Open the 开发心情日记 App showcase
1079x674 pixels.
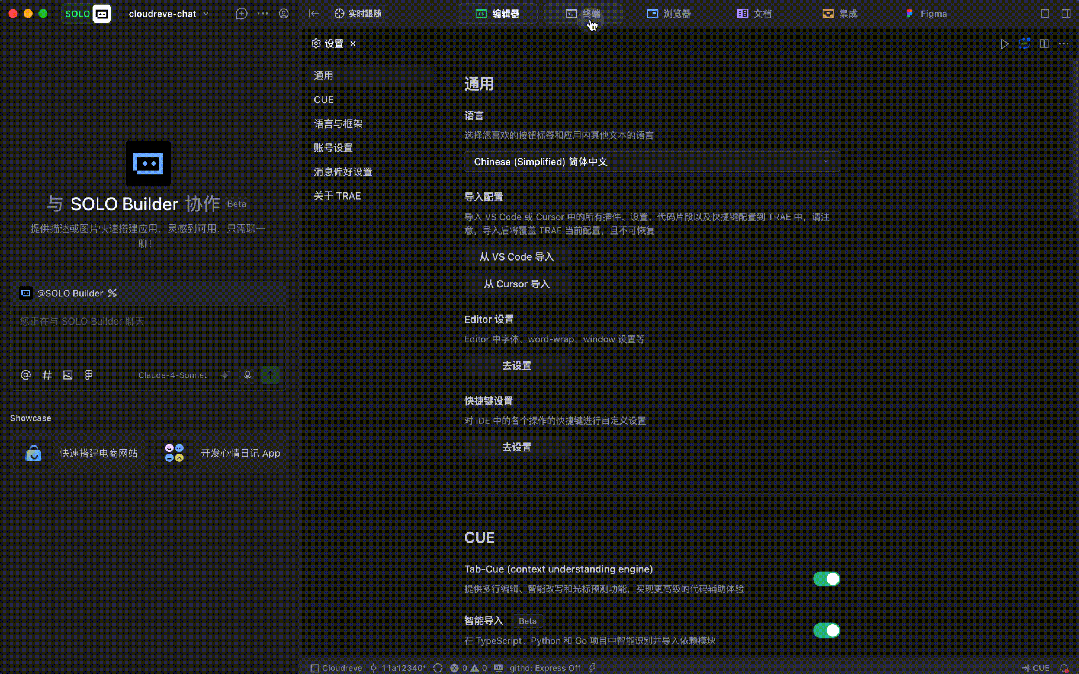[222, 453]
